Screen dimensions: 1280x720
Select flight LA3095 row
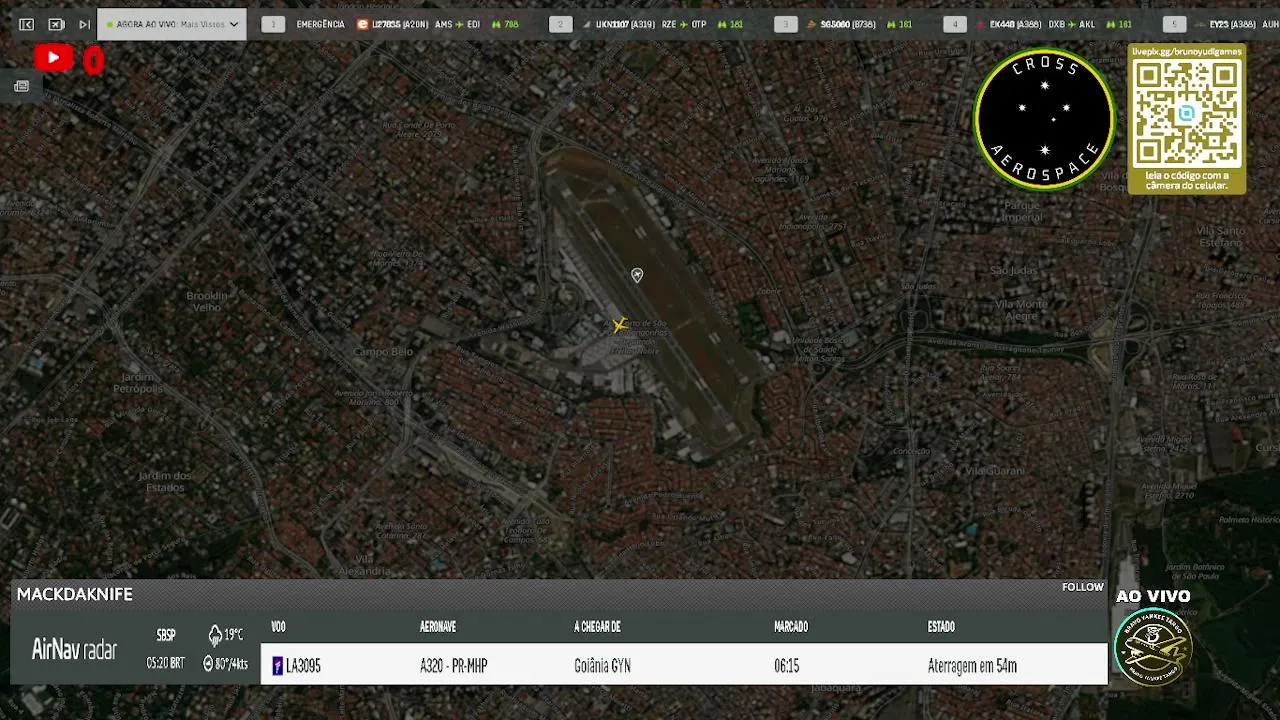point(684,665)
